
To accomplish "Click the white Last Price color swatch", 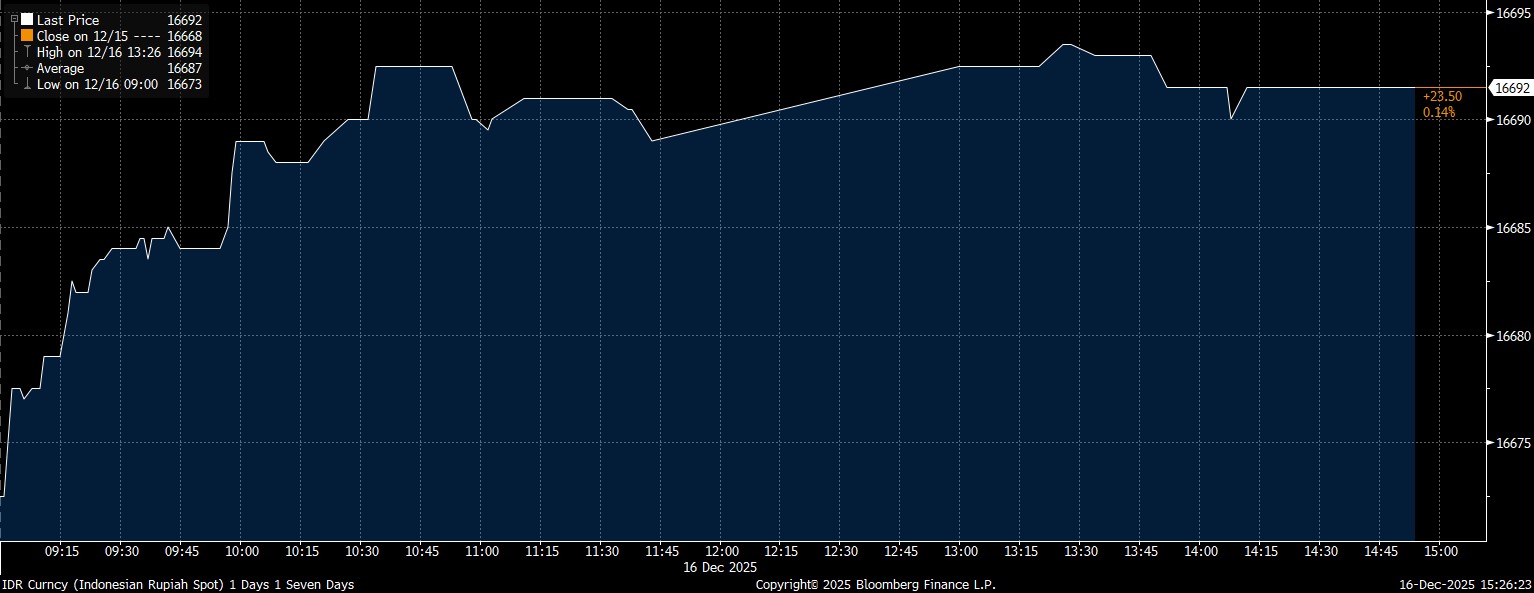I will [27, 19].
